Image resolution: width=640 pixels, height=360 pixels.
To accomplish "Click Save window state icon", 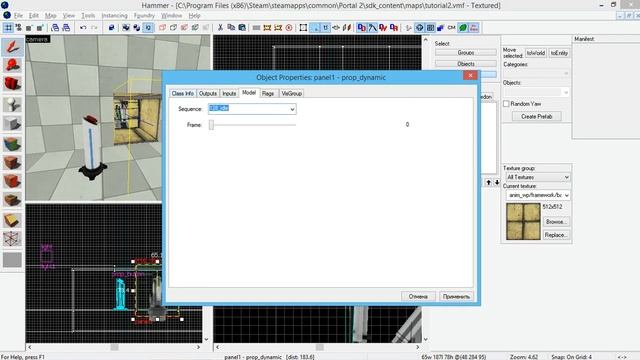I will click(66, 28).
